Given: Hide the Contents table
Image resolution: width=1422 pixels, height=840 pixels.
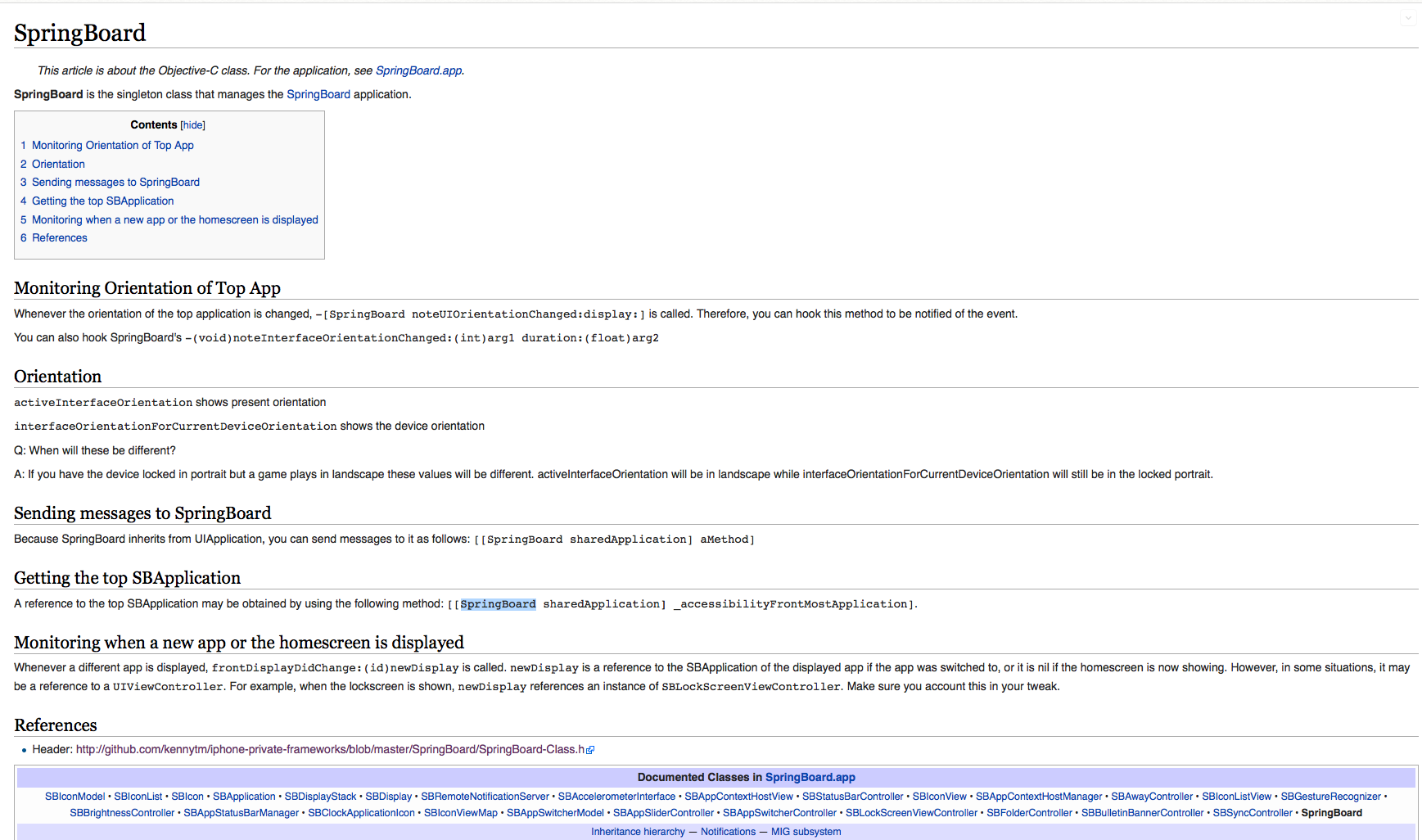Looking at the screenshot, I should [x=193, y=125].
